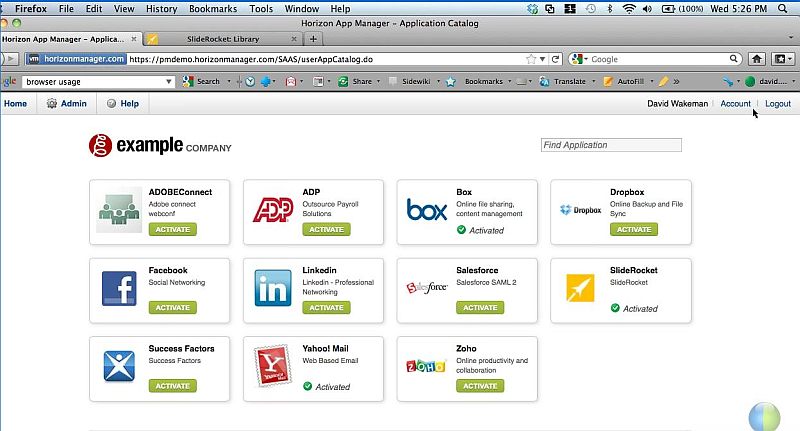800x431 pixels.
Task: Click the ADOBEConnect app icon
Action: (x=119, y=210)
